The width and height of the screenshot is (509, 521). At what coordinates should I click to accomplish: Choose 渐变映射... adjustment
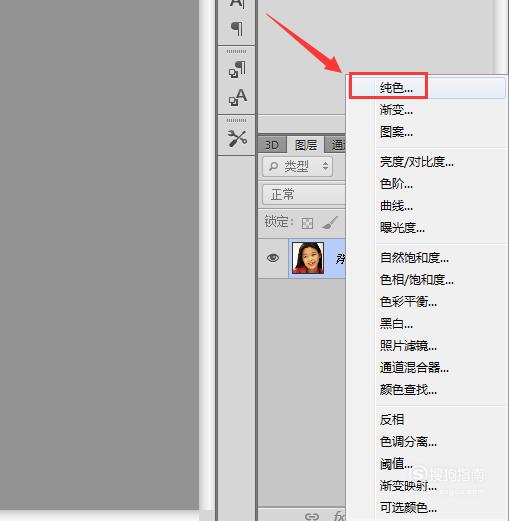pyautogui.click(x=427, y=486)
